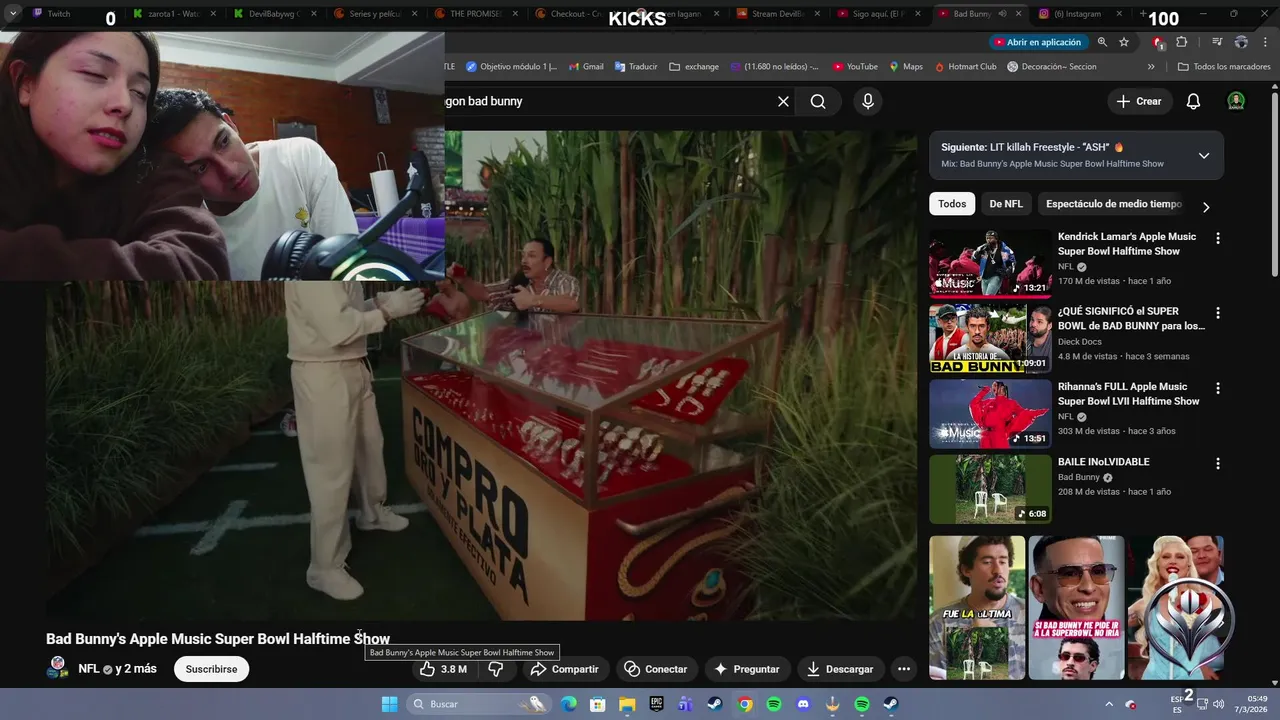Screen dimensions: 1280x720
Task: Like the video with thumbs up
Action: click(442, 669)
